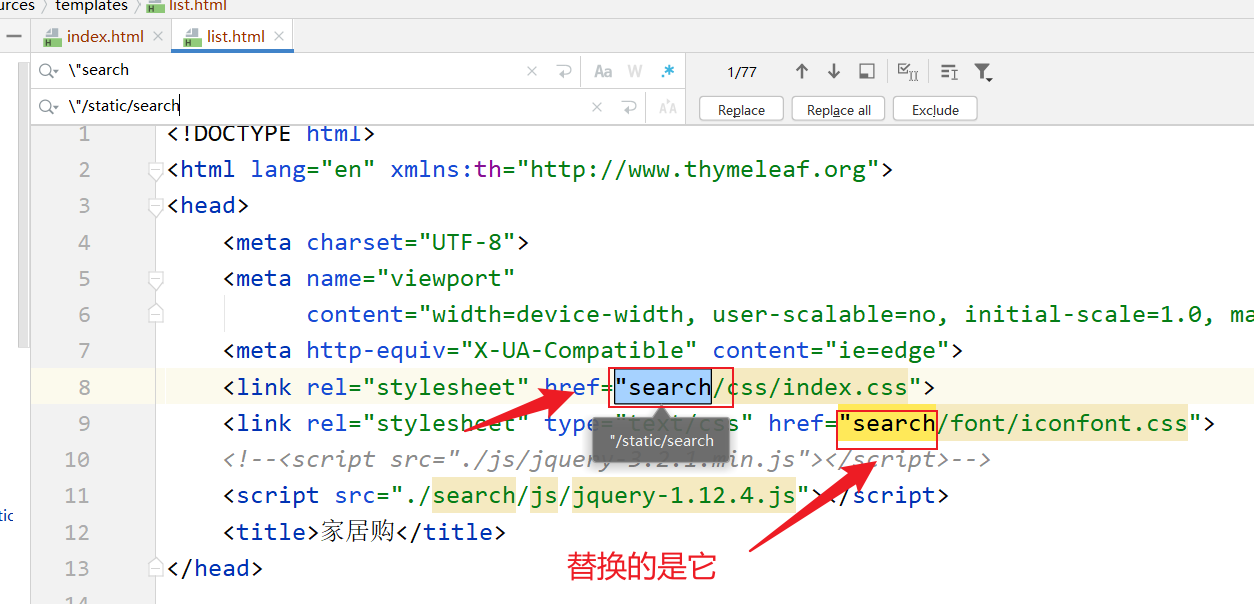Click yellow "search match on line 9

click(887, 424)
